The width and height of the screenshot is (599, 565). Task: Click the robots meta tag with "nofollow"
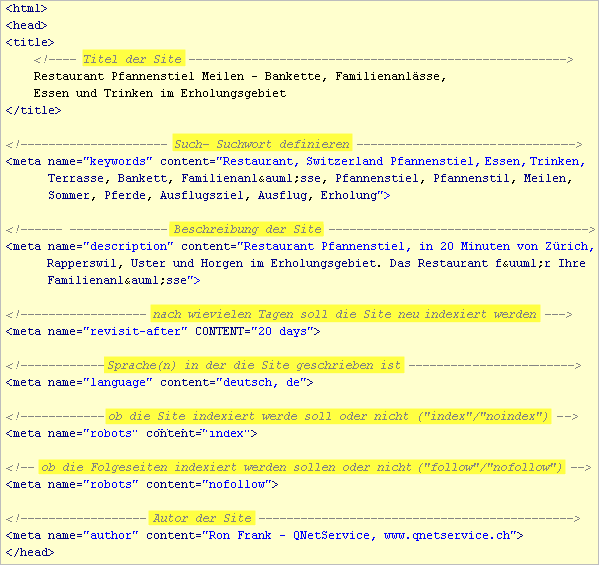pyautogui.click(x=142, y=484)
